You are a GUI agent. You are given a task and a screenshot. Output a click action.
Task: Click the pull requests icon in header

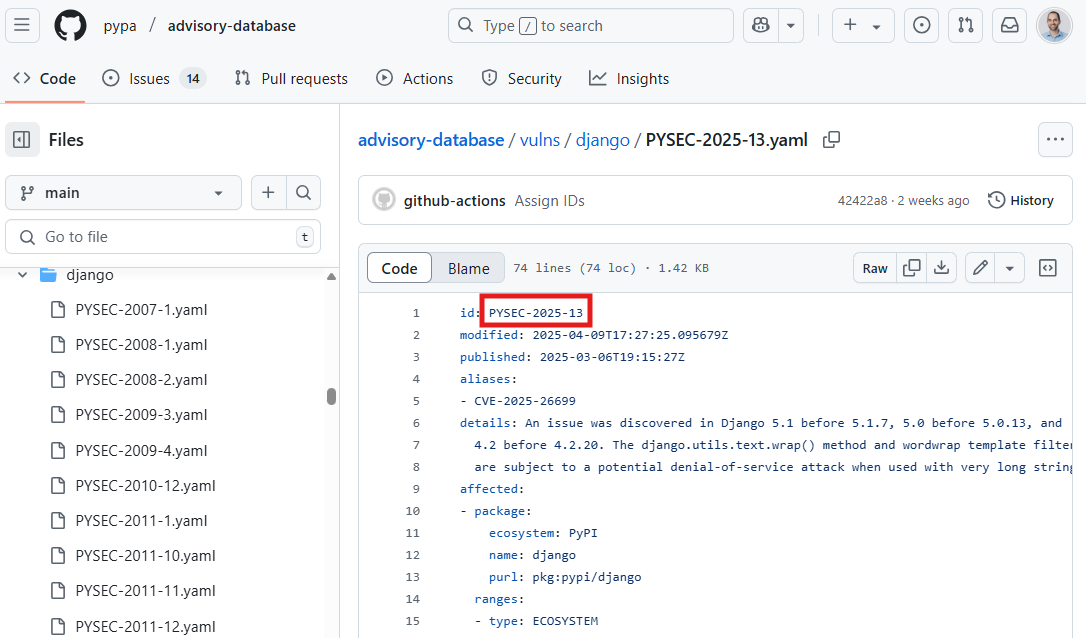[x=965, y=25]
